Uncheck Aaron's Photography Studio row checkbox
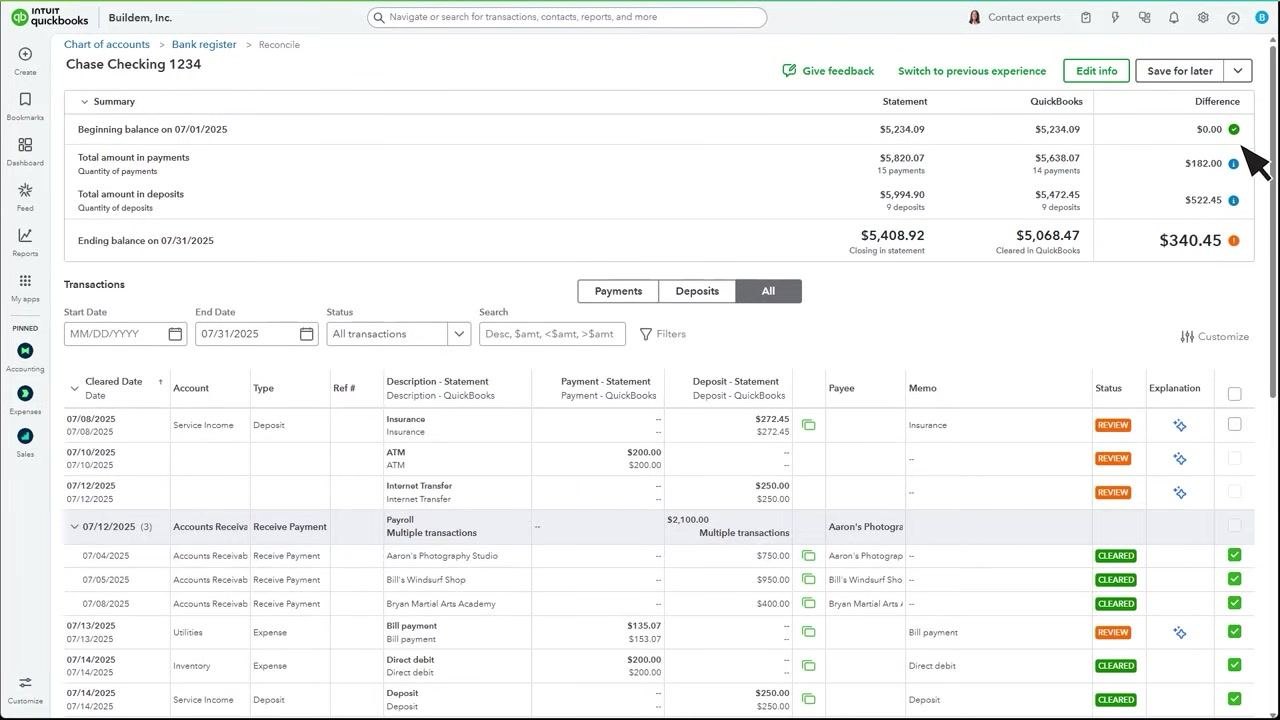 tap(1234, 555)
